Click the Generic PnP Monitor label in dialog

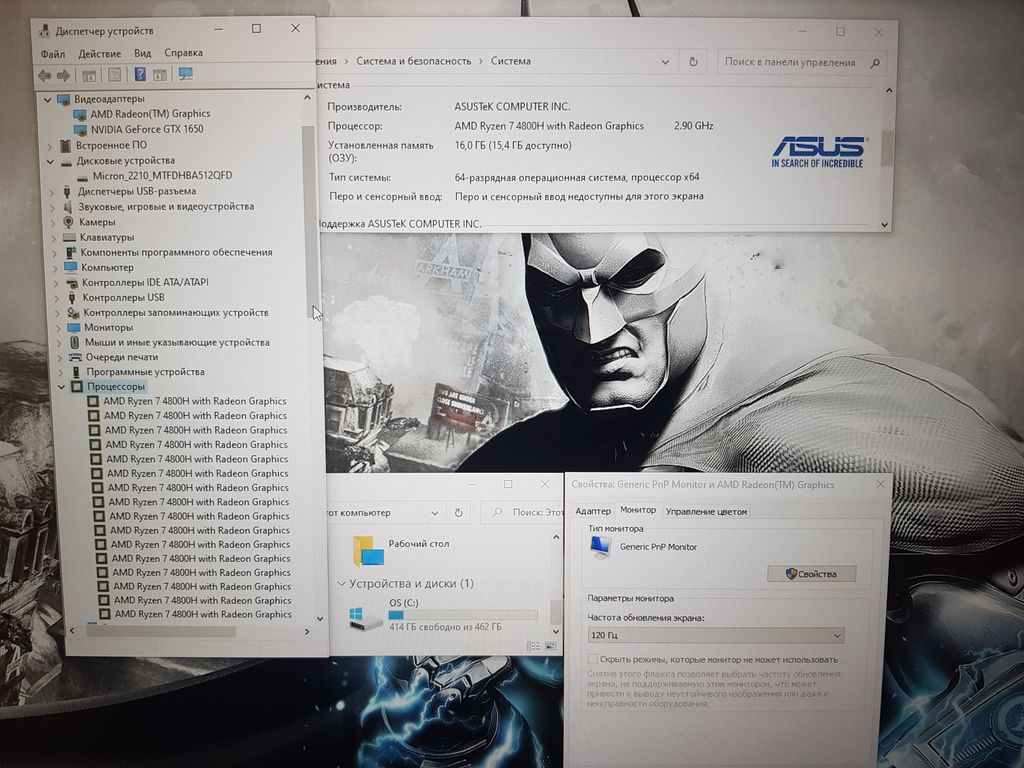[x=658, y=547]
